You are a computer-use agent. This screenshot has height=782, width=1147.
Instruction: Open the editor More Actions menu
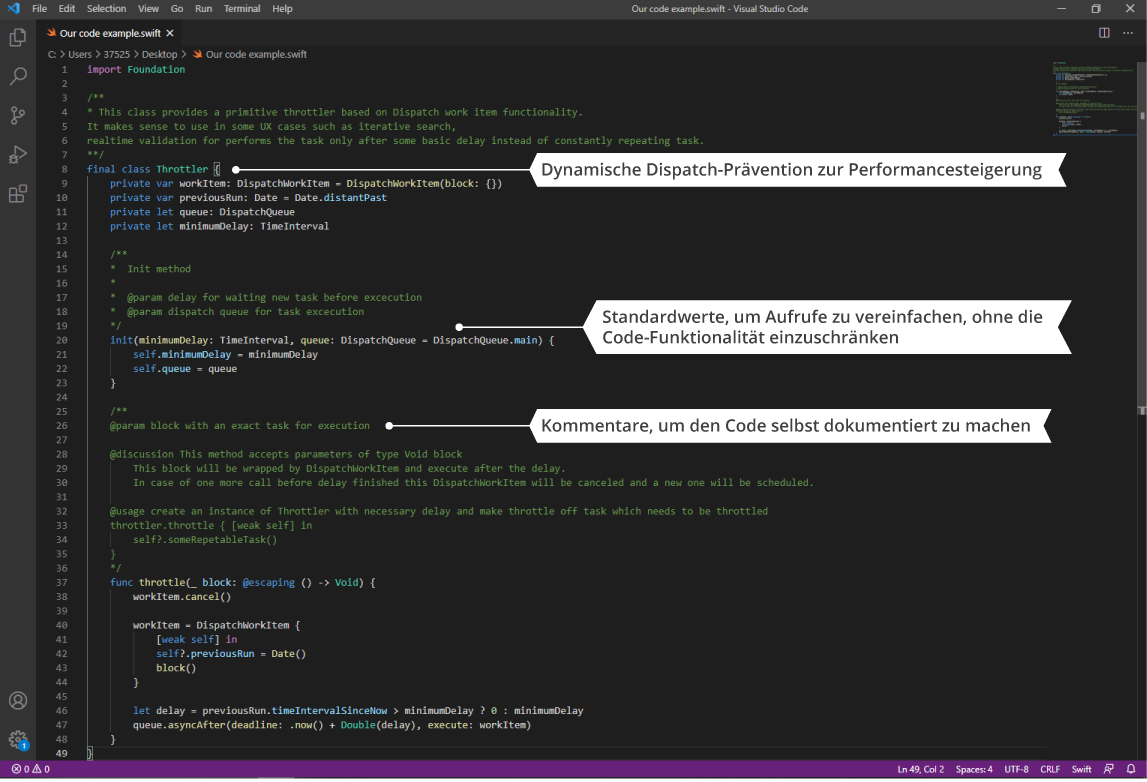1129,33
